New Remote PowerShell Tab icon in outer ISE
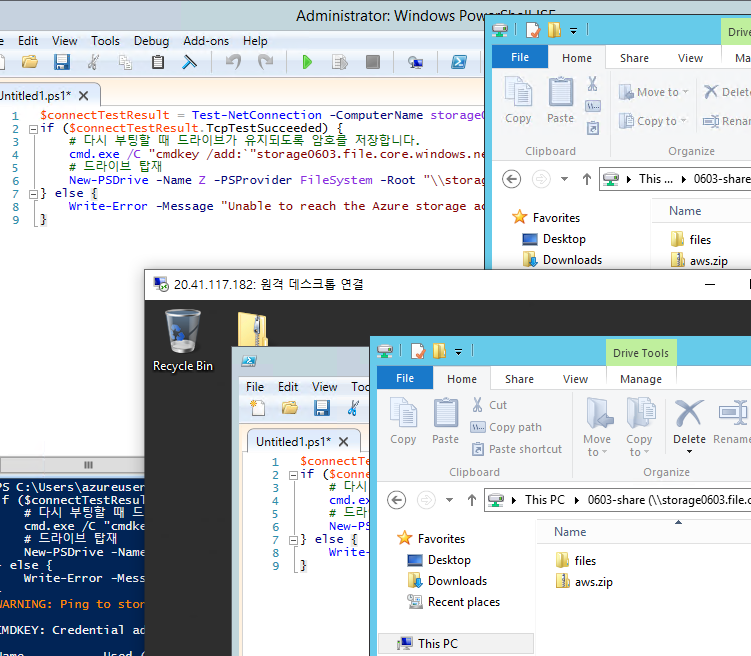Screen dimensions: 751x656 [x=415, y=62]
